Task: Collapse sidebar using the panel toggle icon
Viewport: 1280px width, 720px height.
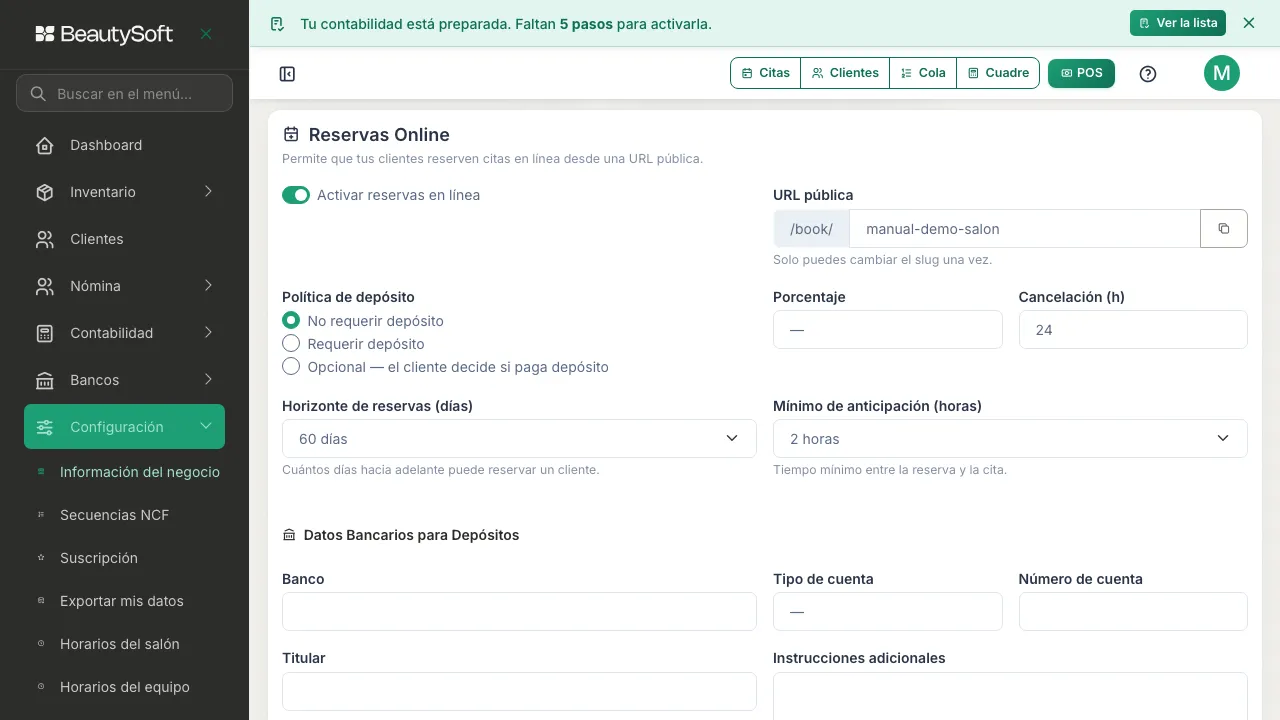Action: click(x=287, y=74)
